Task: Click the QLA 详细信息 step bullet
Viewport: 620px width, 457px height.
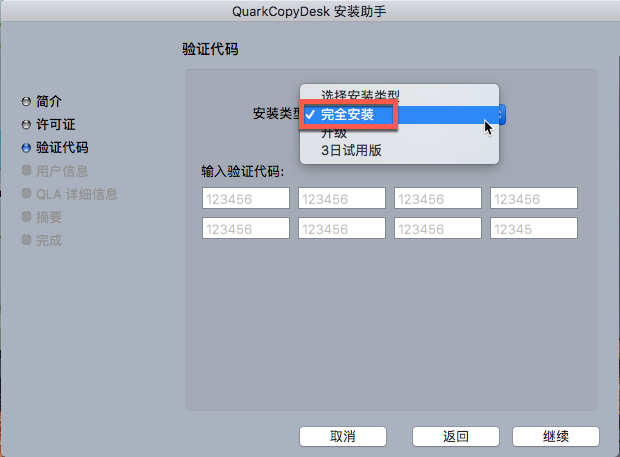Action: coord(26,193)
